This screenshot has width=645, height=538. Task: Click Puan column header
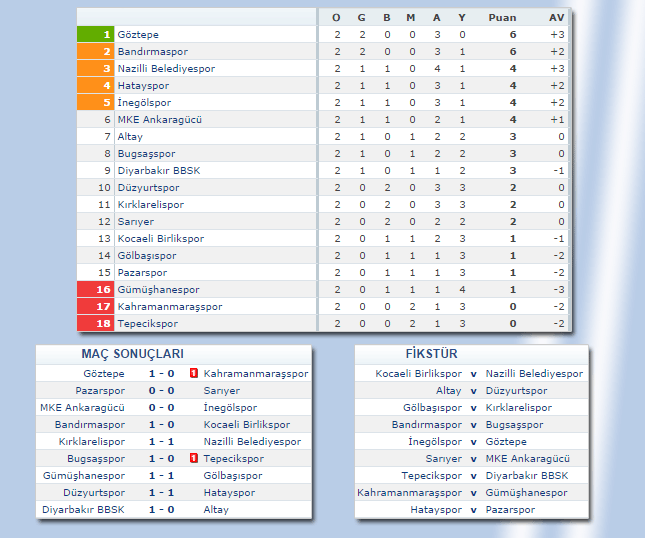(x=502, y=17)
